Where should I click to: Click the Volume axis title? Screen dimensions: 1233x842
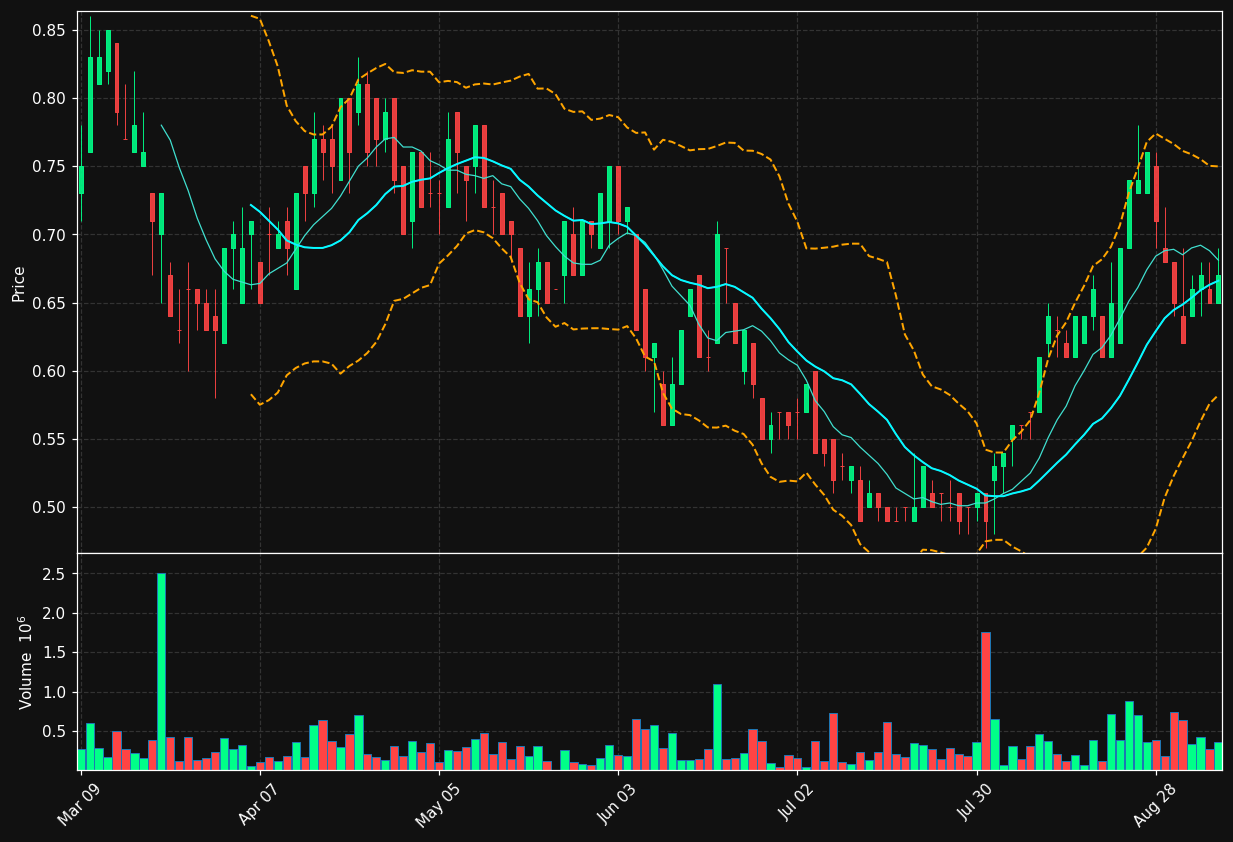(x=26, y=662)
